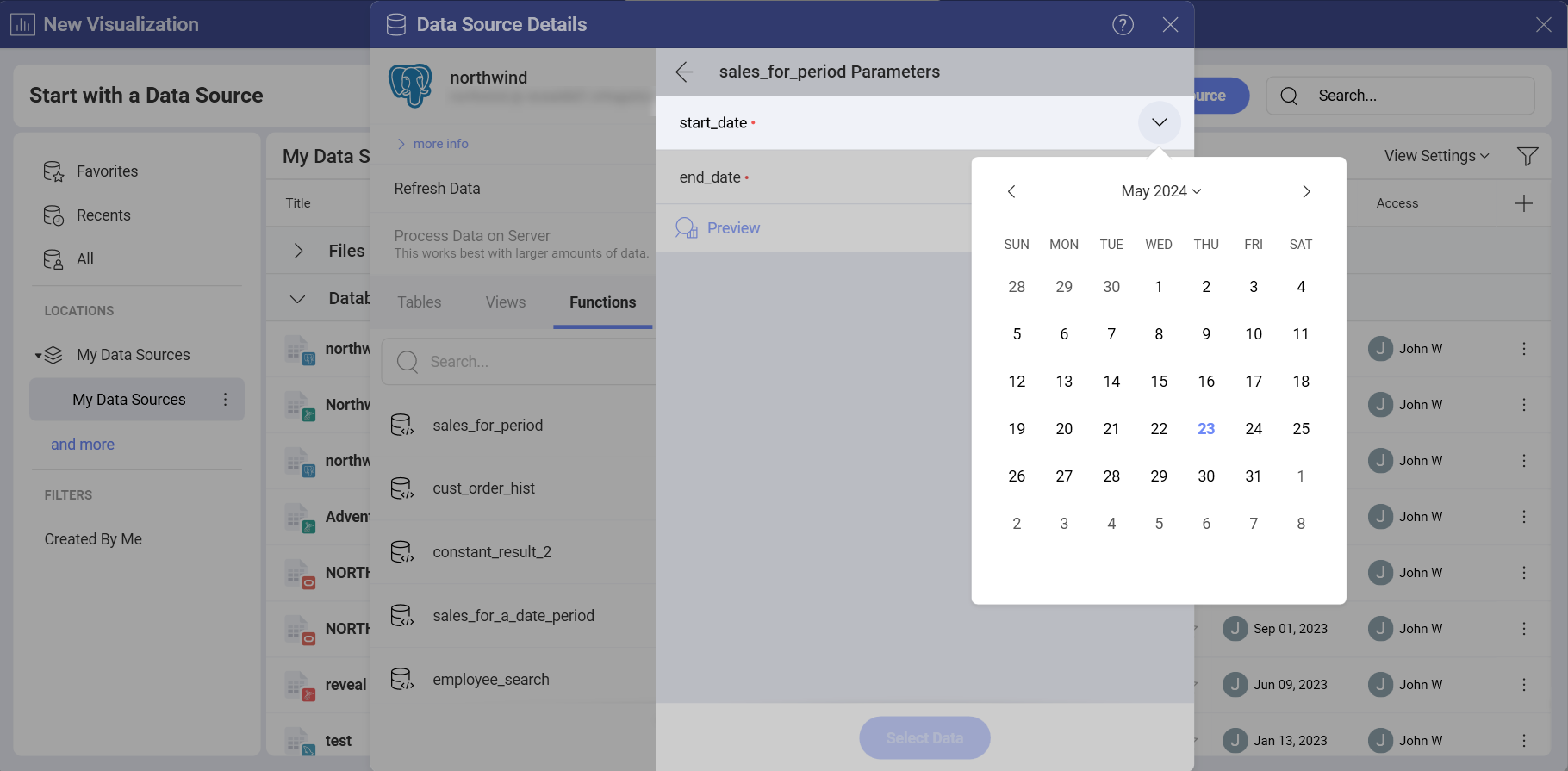Switch to the Tables tab
The height and width of the screenshot is (771, 1568).
click(419, 302)
